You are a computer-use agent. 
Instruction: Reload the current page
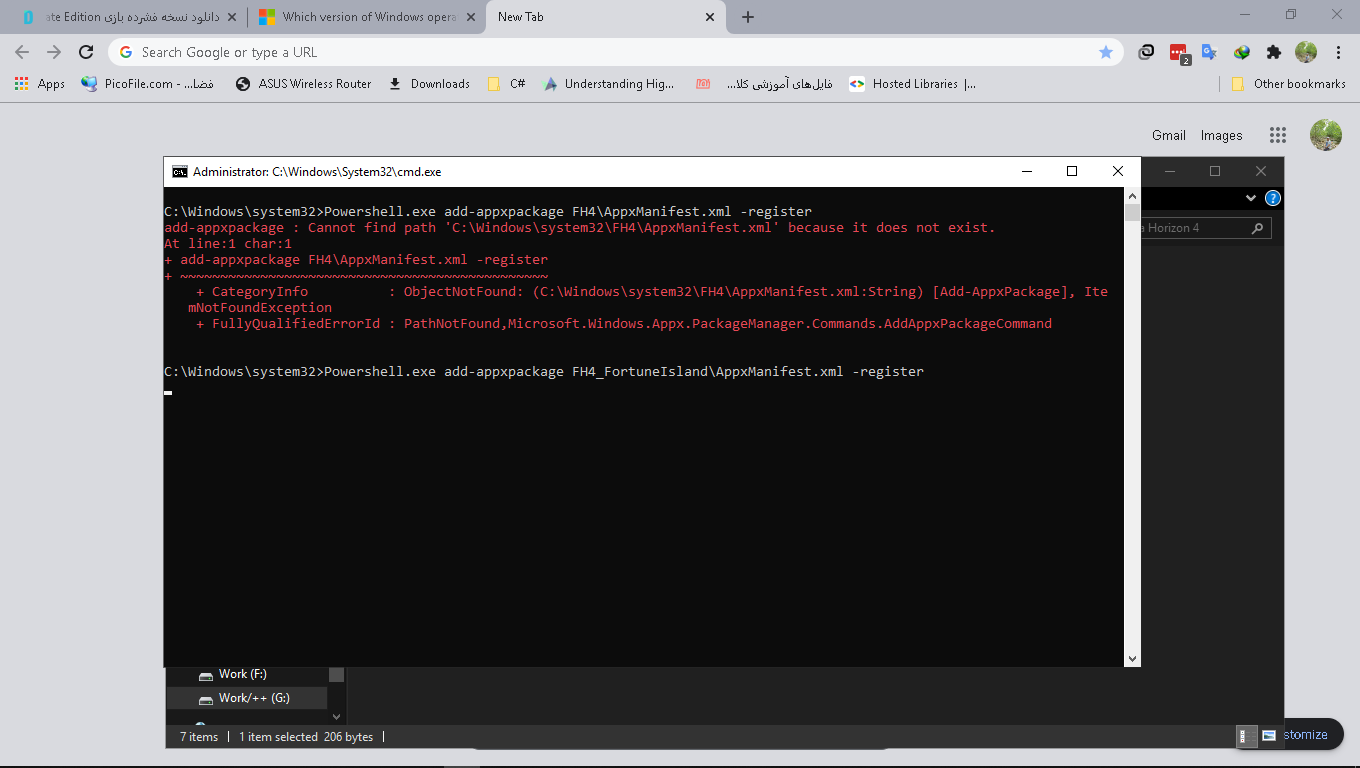pyautogui.click(x=86, y=52)
